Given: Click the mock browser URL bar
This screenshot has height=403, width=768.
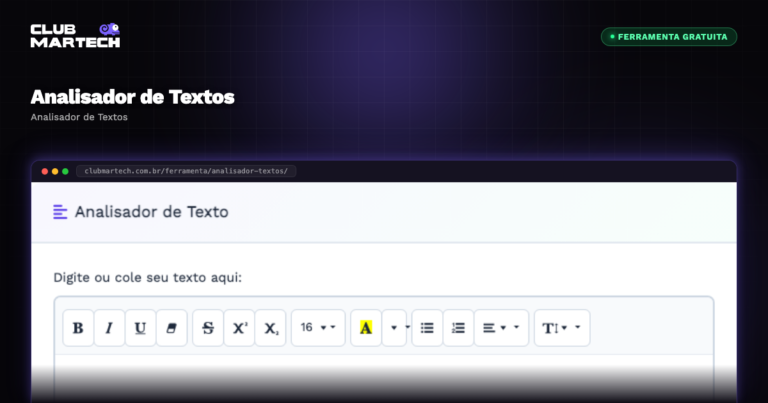Looking at the screenshot, I should coord(186,171).
